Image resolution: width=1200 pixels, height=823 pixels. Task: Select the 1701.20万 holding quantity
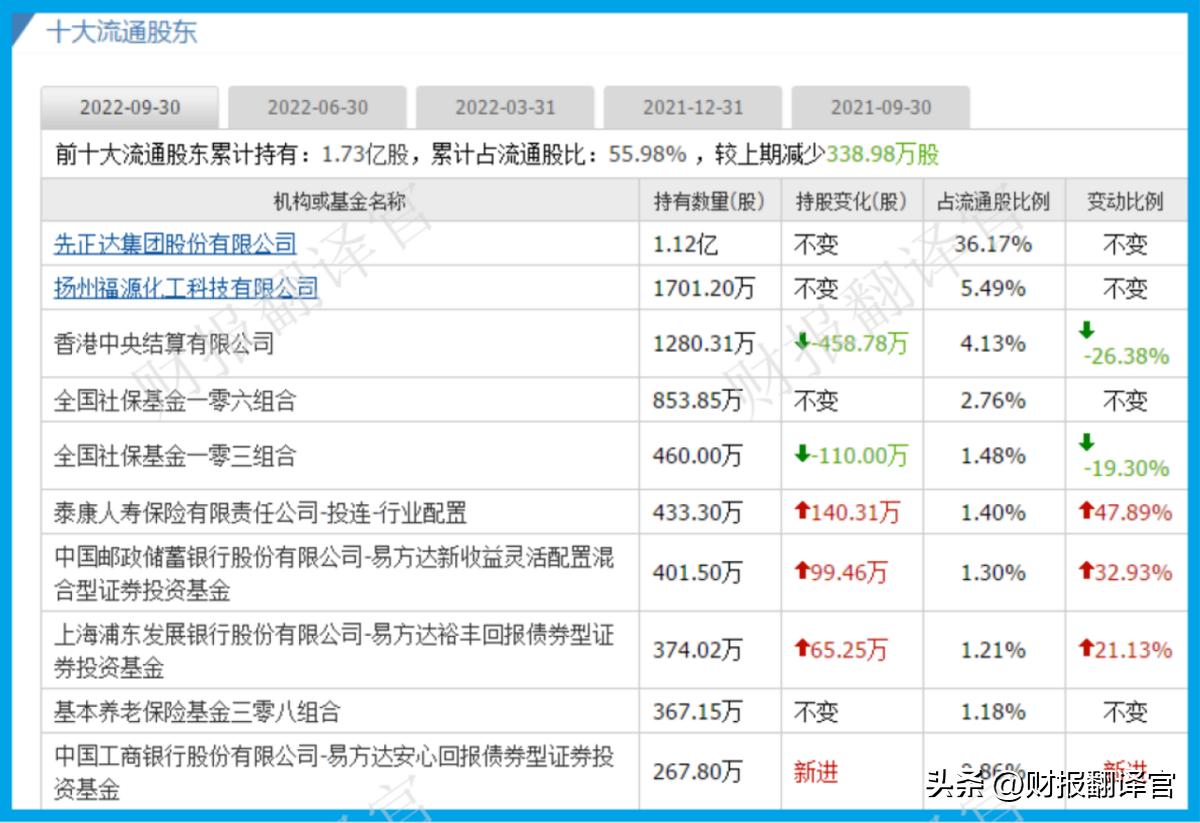704,289
